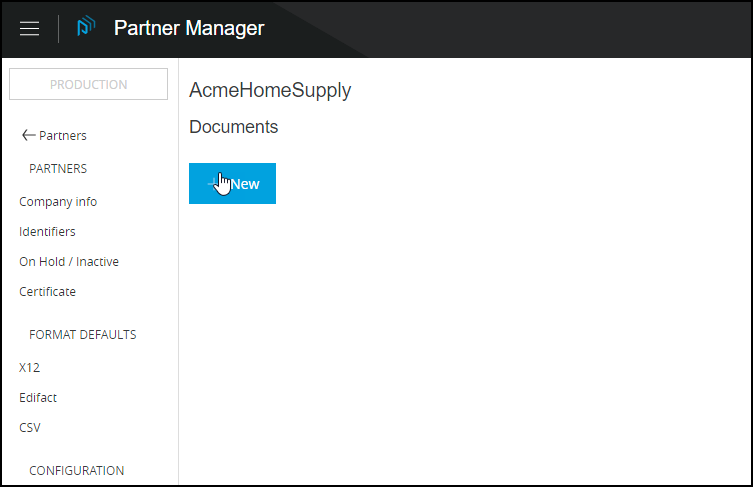The height and width of the screenshot is (487, 753).
Task: Choose Edifact format defaults
Action: click(38, 398)
